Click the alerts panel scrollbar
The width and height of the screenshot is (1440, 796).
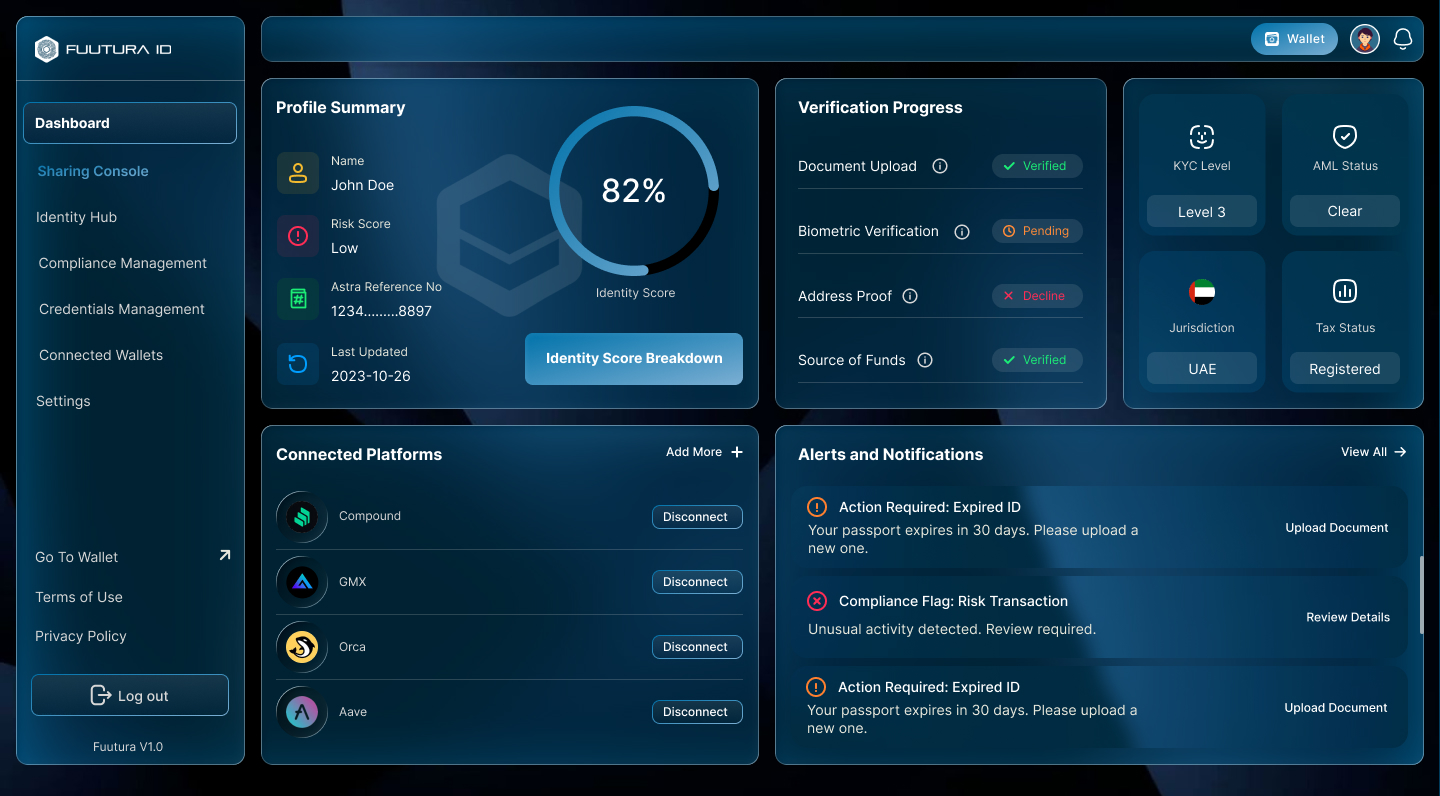click(x=1421, y=594)
